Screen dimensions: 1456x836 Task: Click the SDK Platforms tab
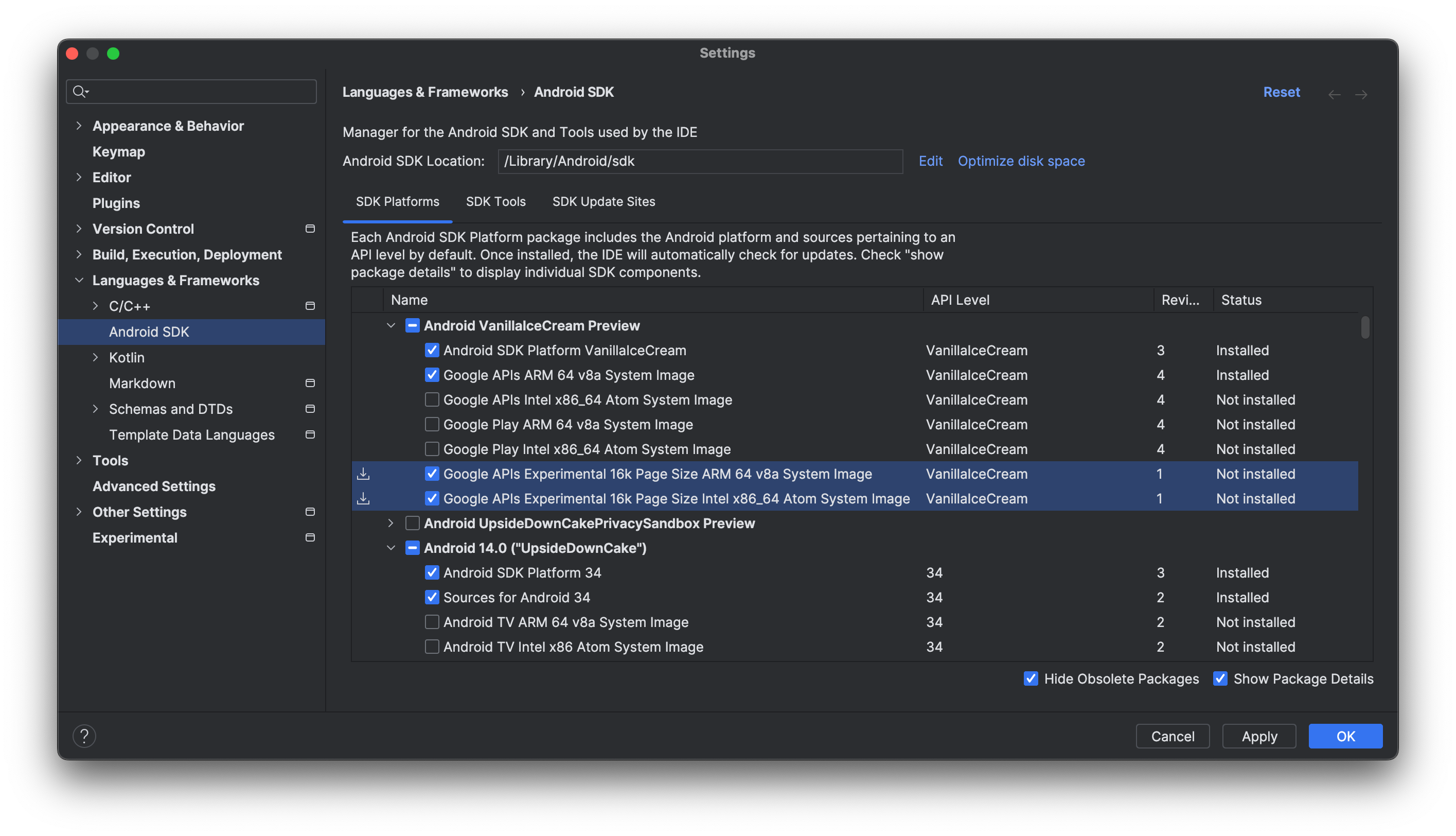(398, 201)
